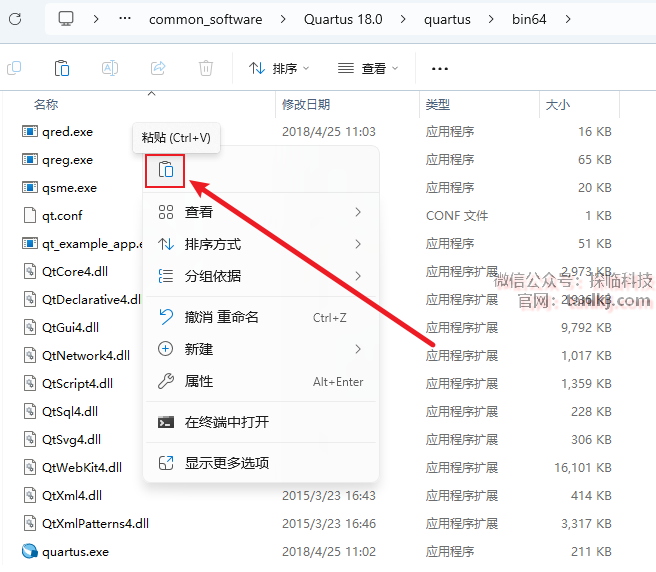Click the toolbar Rename icon
656x572 pixels.
pos(110,68)
